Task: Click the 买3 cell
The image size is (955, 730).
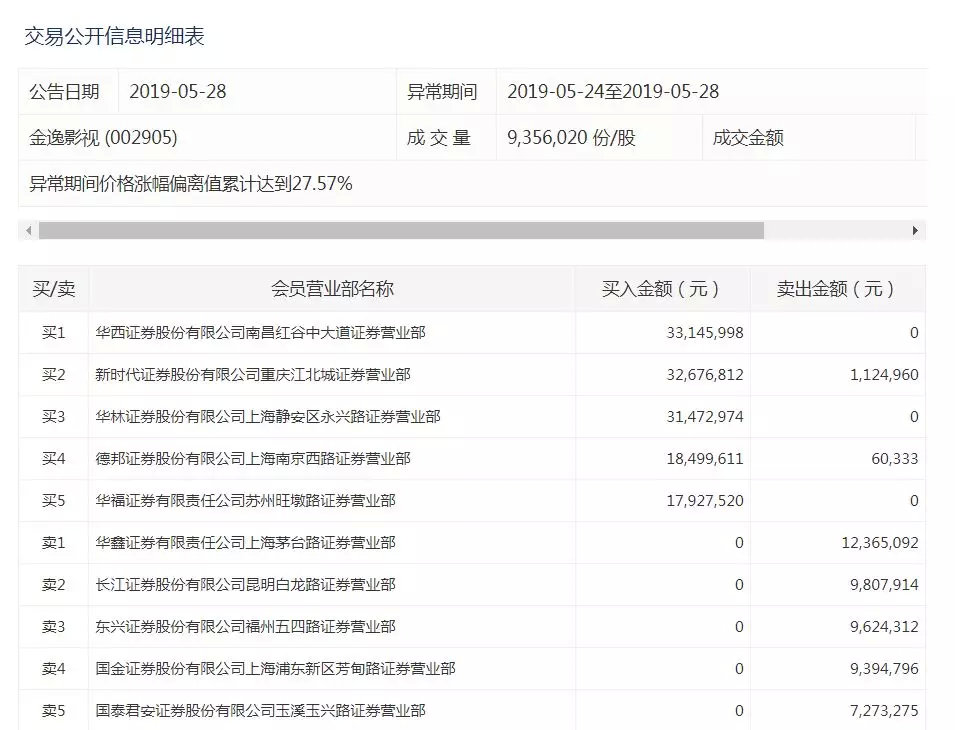Action: point(54,416)
